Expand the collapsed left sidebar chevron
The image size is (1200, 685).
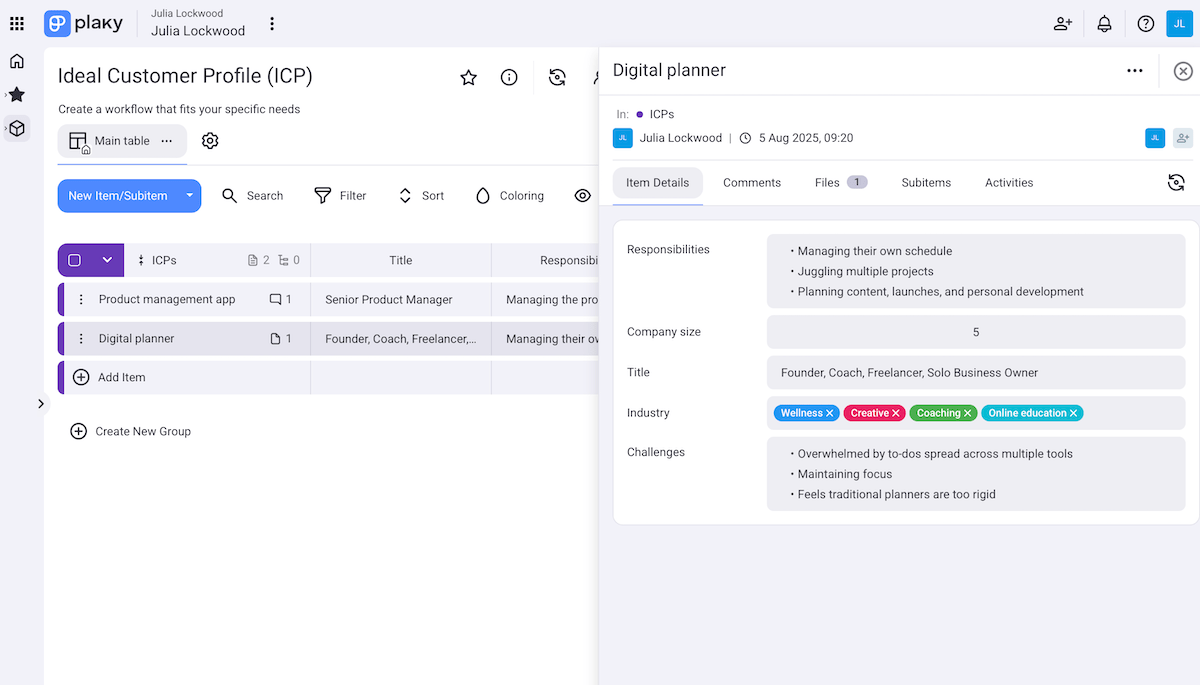coord(41,403)
